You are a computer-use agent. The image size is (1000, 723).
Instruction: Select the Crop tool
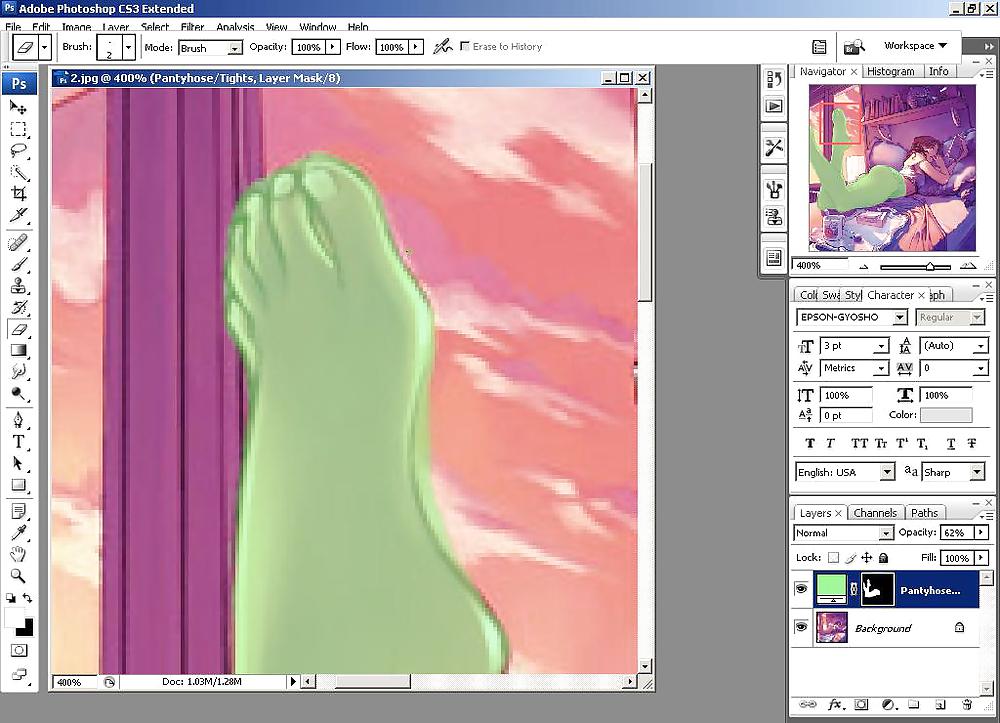(18, 193)
